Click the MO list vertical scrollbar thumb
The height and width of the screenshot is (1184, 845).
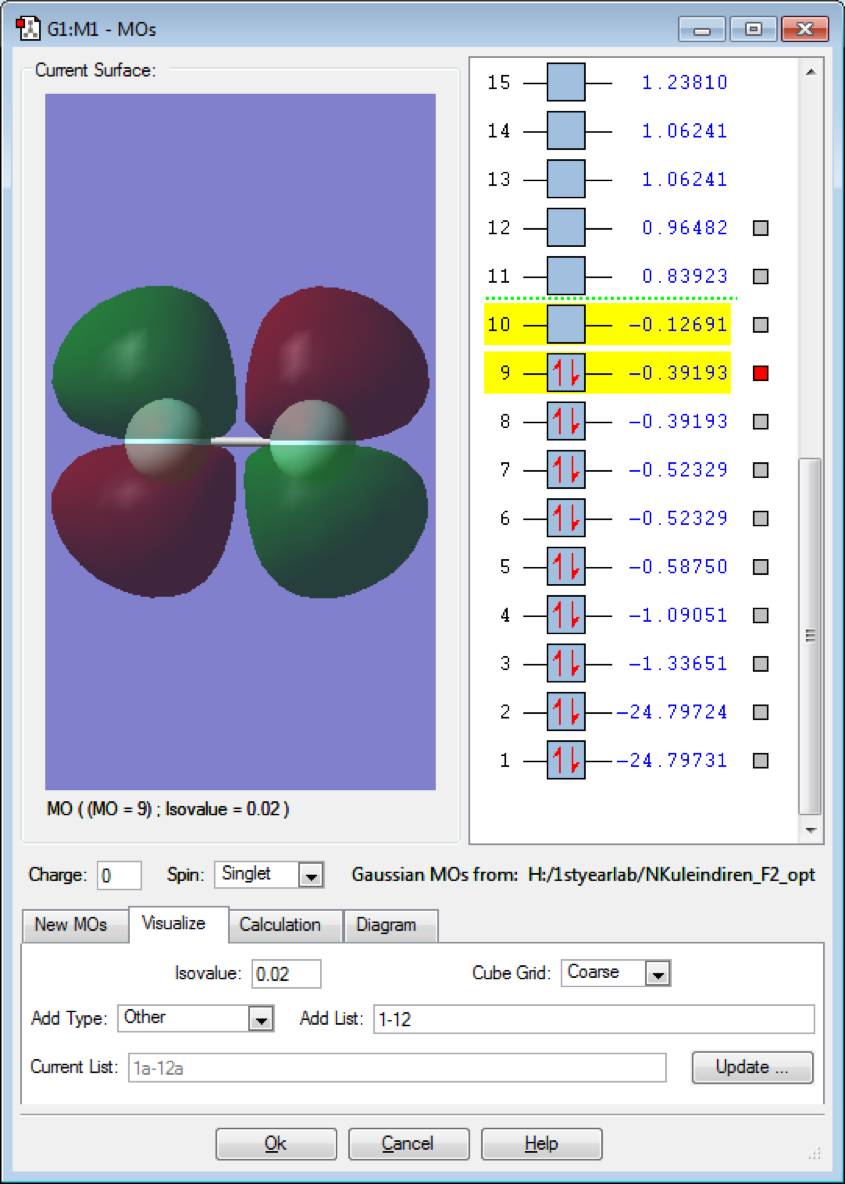810,635
